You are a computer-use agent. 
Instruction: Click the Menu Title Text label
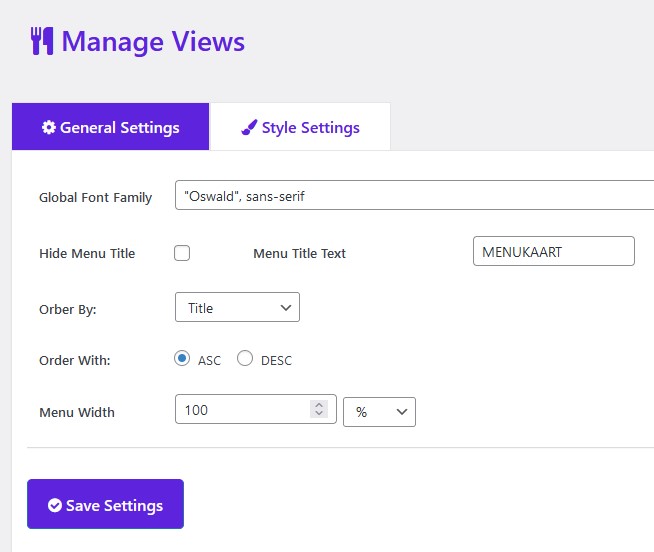(x=299, y=253)
